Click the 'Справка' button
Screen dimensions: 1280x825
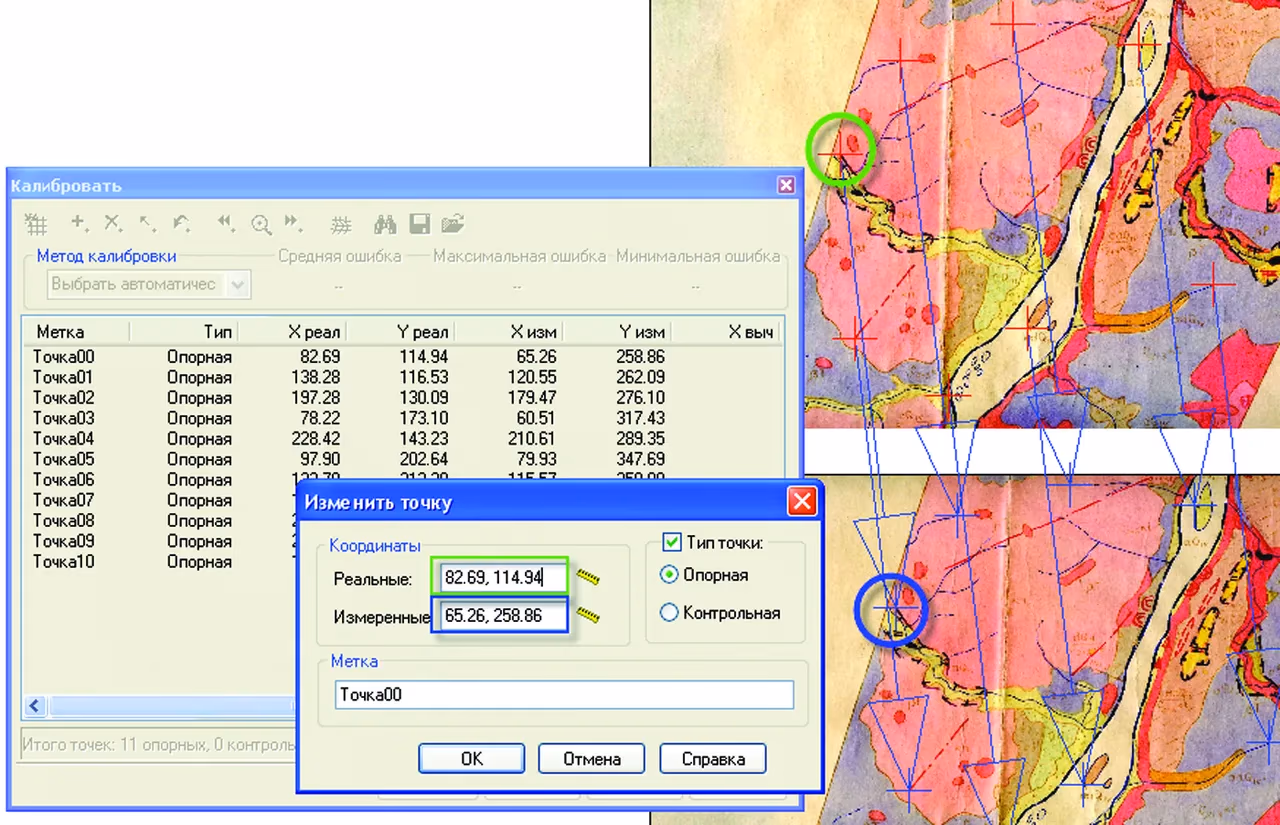[x=713, y=759]
